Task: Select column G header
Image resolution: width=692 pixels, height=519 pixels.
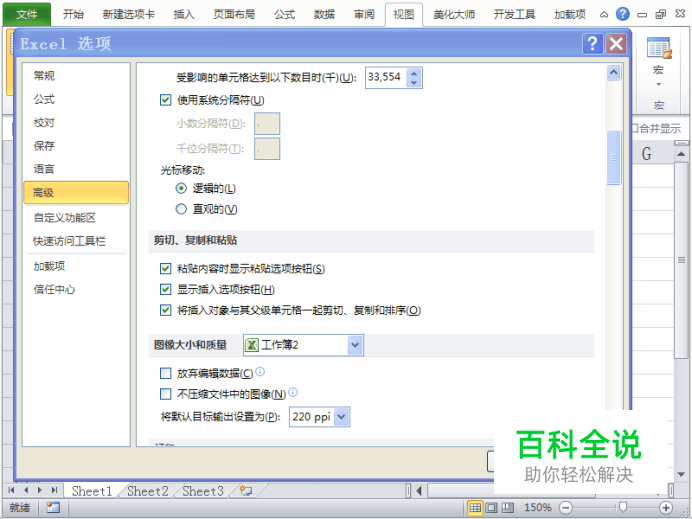Action: pos(647,154)
